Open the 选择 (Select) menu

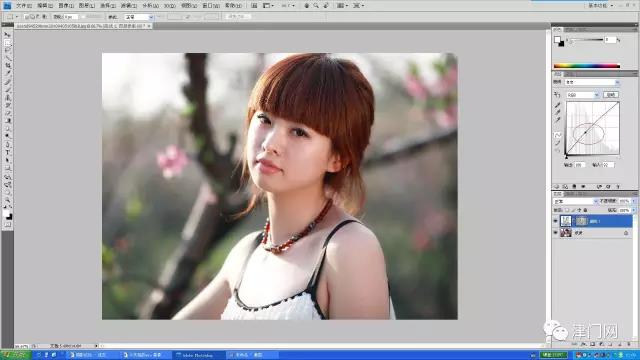(x=108, y=6)
